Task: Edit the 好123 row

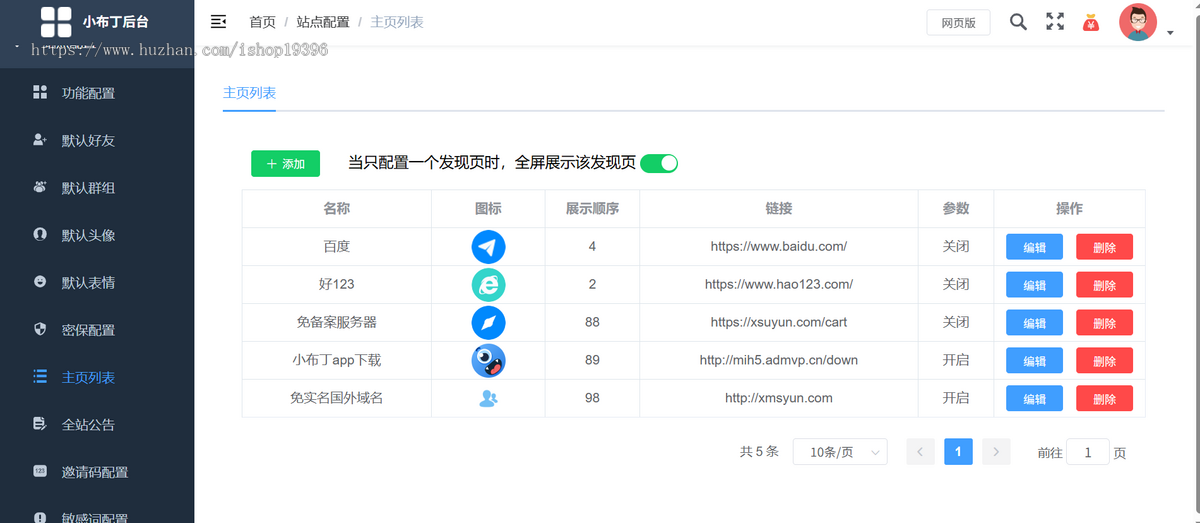Action: [x=1034, y=285]
